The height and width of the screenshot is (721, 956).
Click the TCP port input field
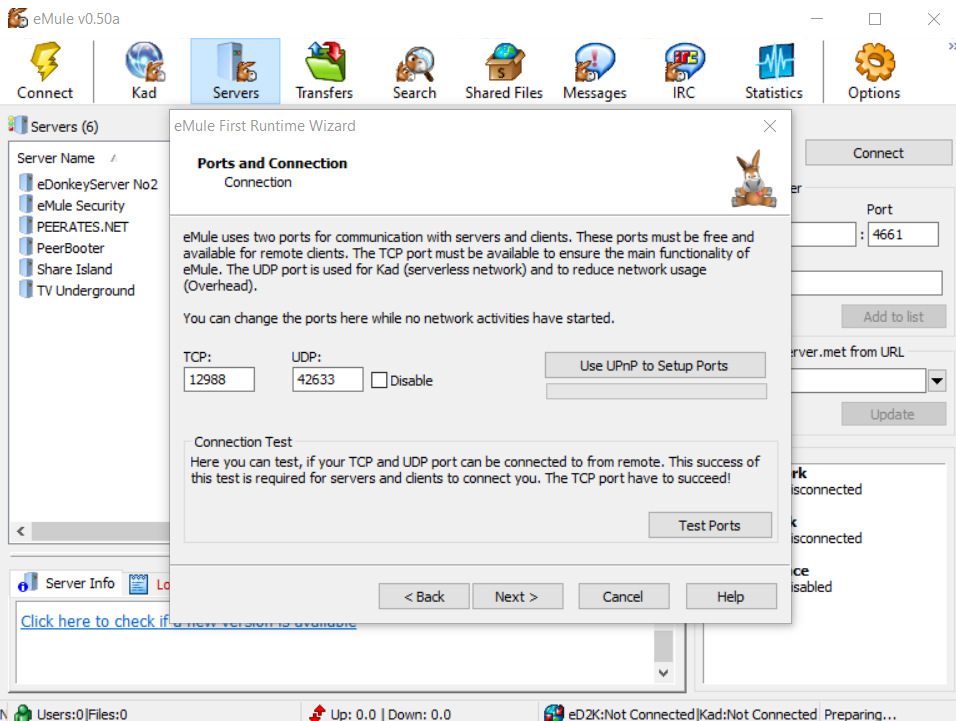click(x=219, y=379)
